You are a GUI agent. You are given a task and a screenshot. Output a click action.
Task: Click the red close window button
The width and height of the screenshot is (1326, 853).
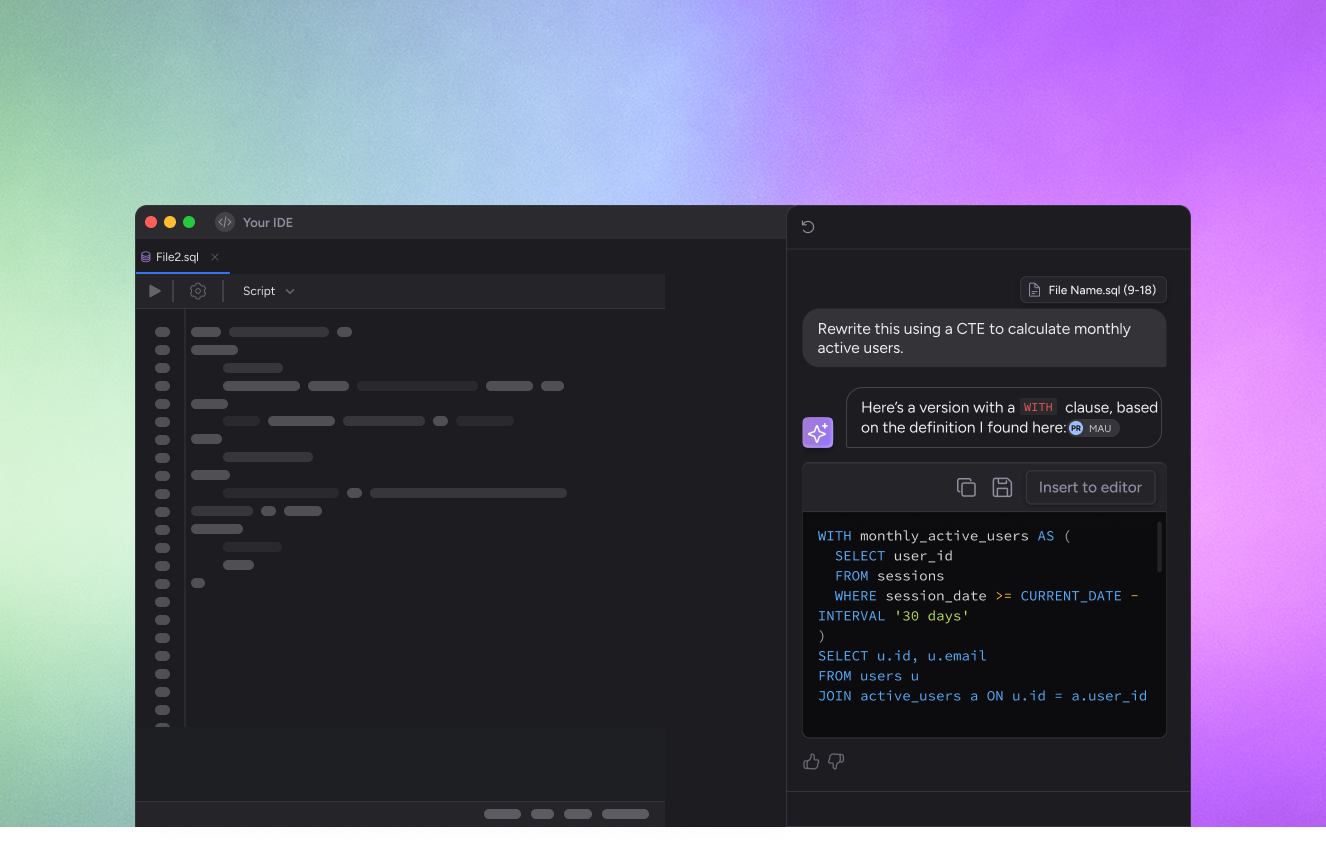[x=151, y=222]
